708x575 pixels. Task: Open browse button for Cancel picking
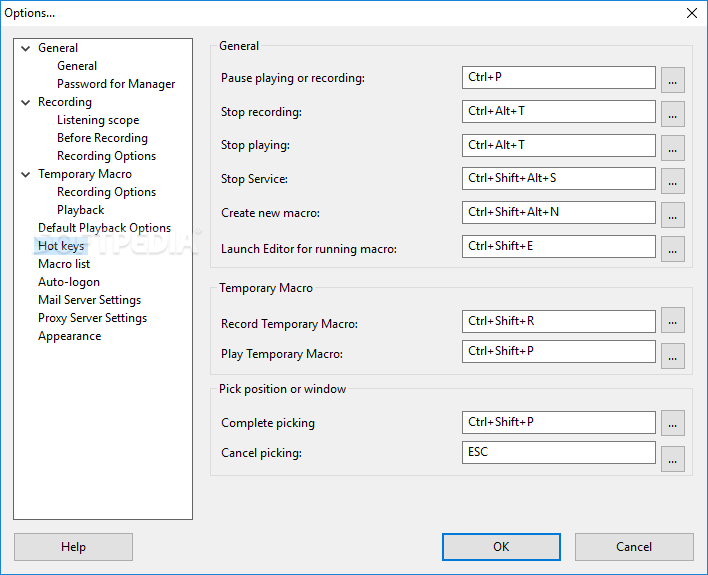(x=673, y=459)
